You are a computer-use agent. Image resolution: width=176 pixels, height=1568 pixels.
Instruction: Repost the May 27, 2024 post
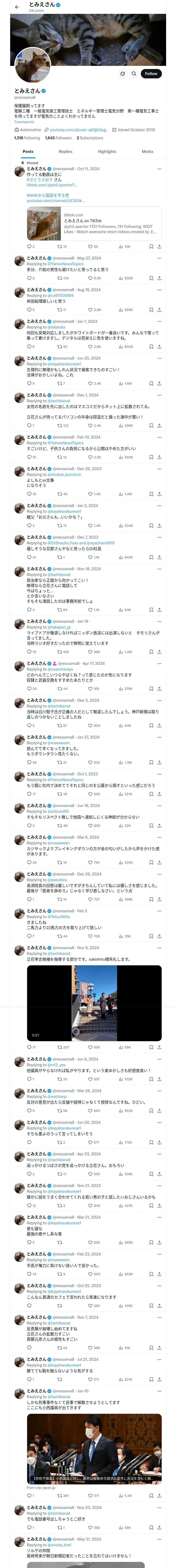click(x=59, y=278)
